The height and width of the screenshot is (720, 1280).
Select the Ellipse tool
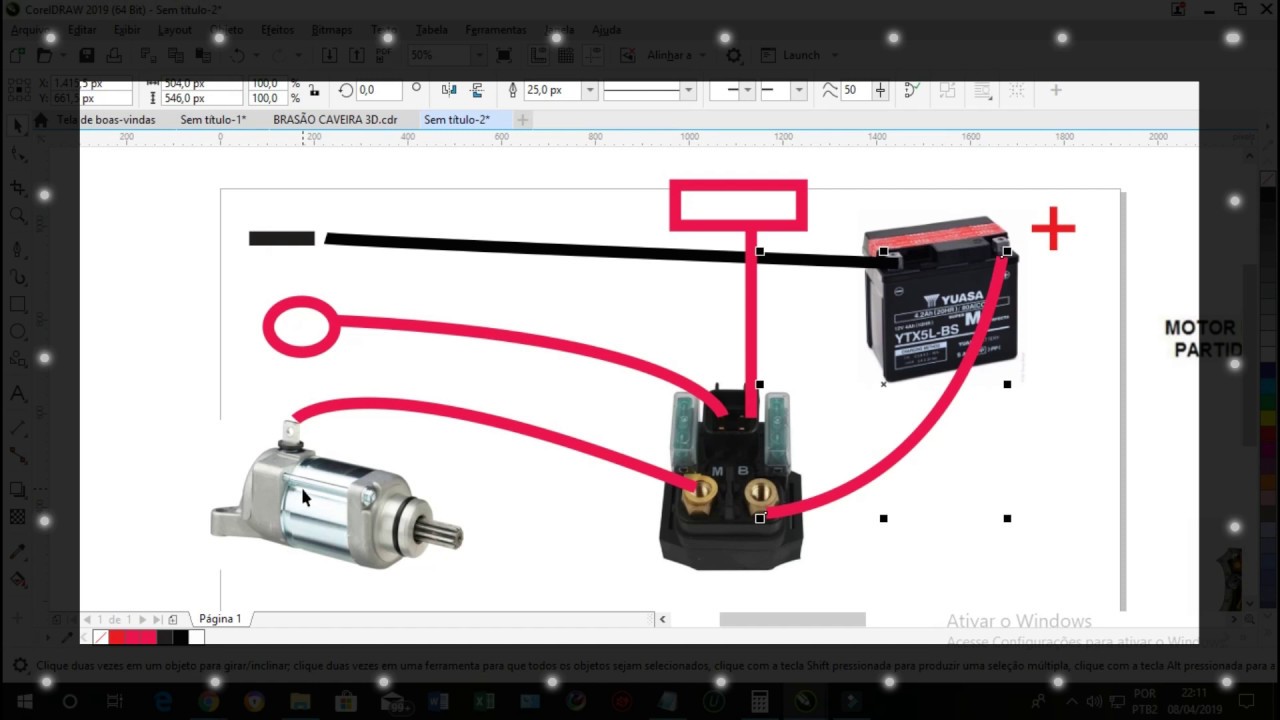[x=18, y=332]
